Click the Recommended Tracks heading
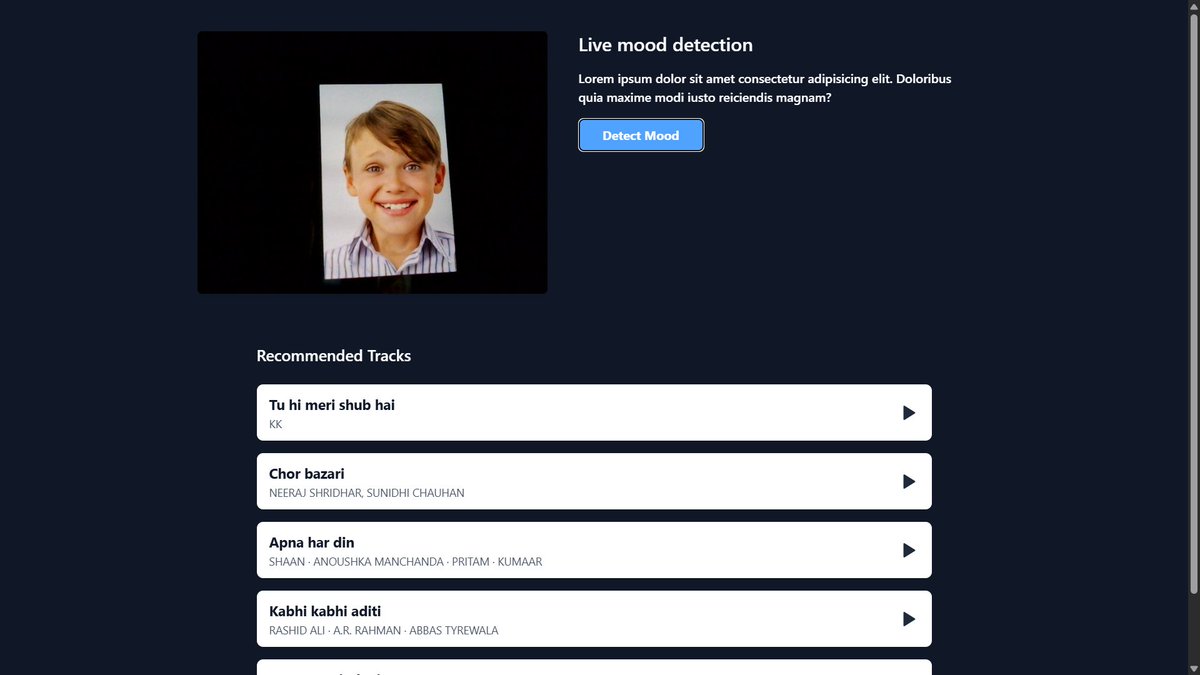 pyautogui.click(x=334, y=356)
